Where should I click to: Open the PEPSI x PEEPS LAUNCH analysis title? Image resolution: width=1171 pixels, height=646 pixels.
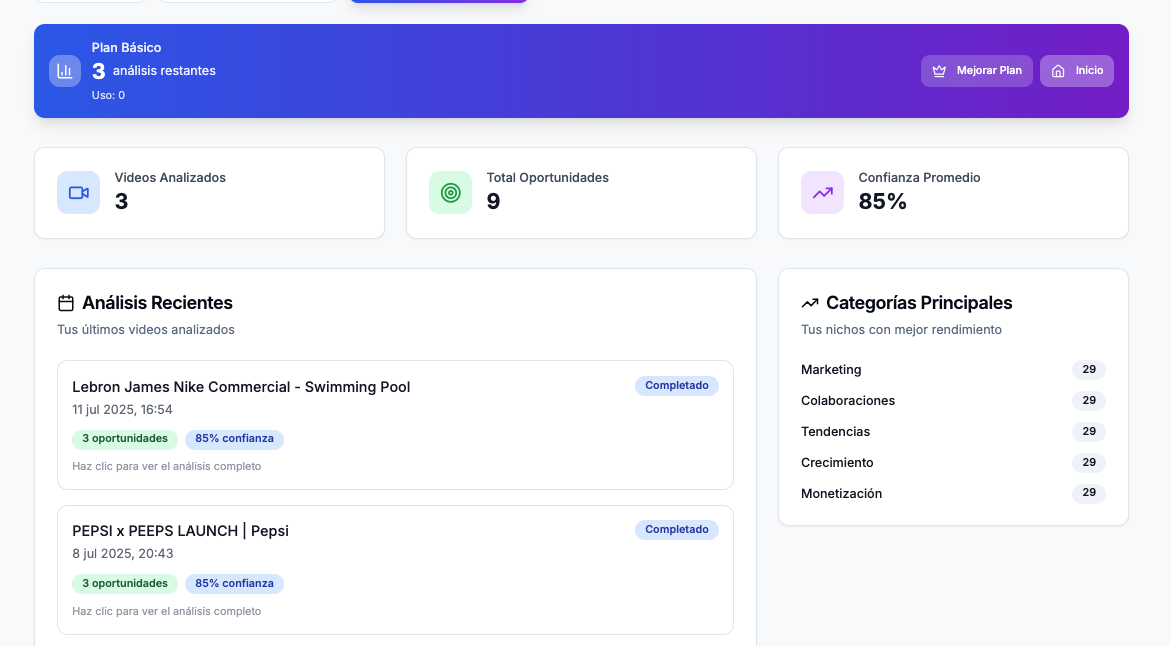pos(180,531)
